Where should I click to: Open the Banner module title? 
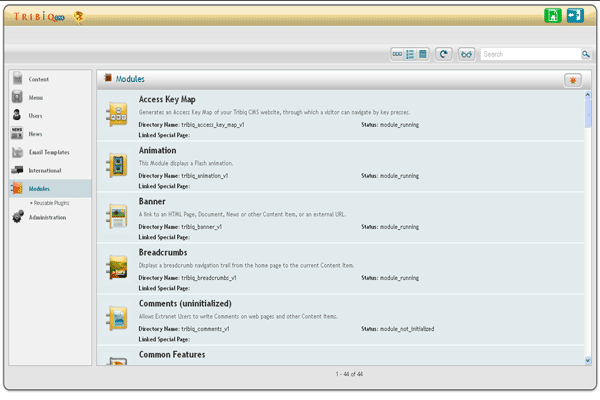(x=152, y=201)
